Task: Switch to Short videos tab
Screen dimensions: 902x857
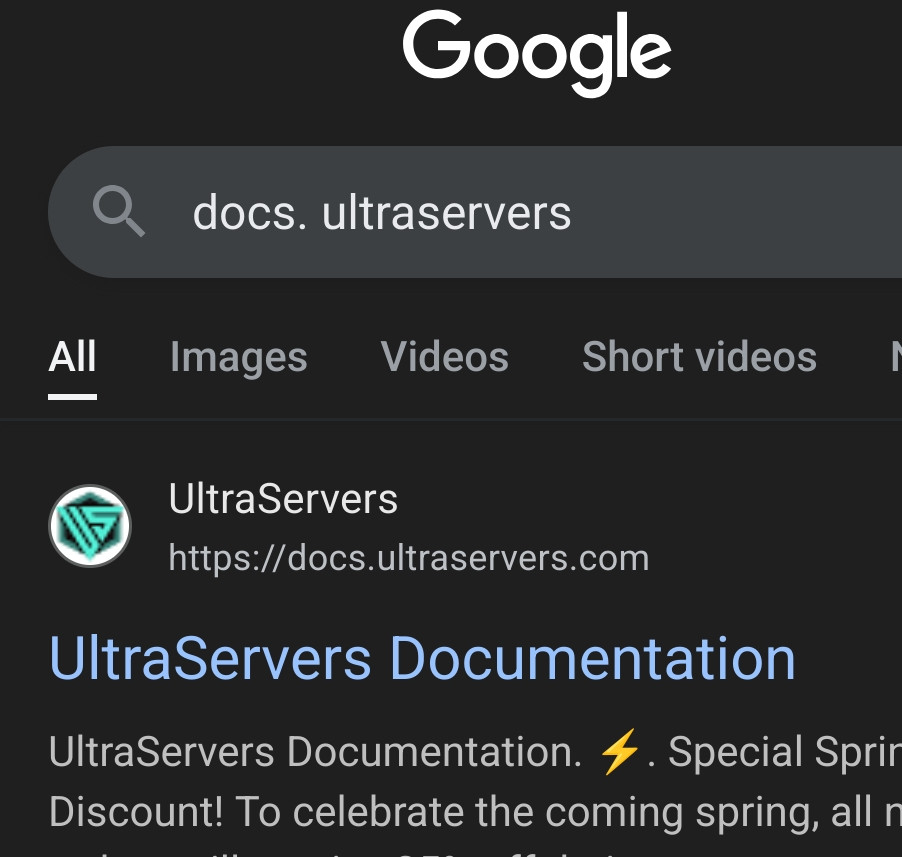Action: 700,357
